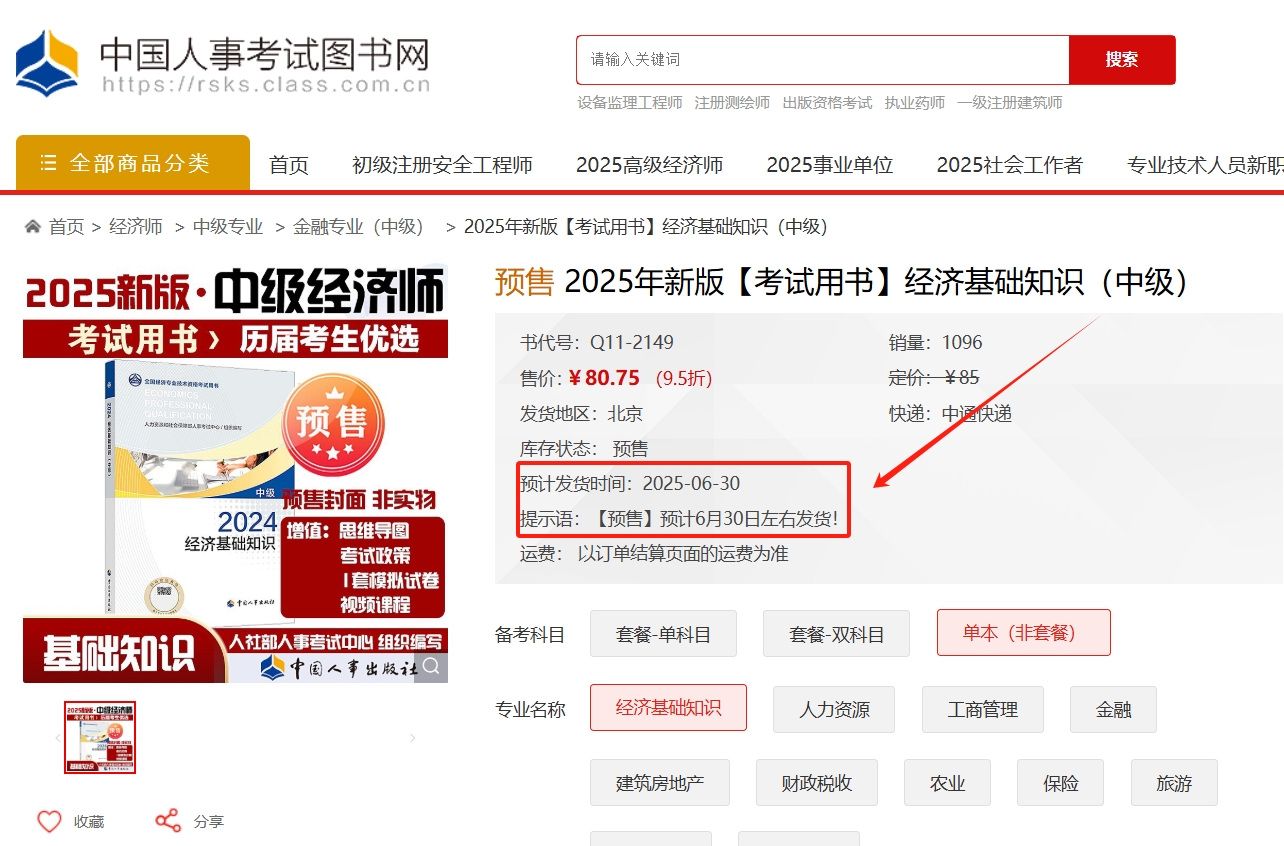
Task: Show previous thumbnail with left arrow
Action: (57, 738)
